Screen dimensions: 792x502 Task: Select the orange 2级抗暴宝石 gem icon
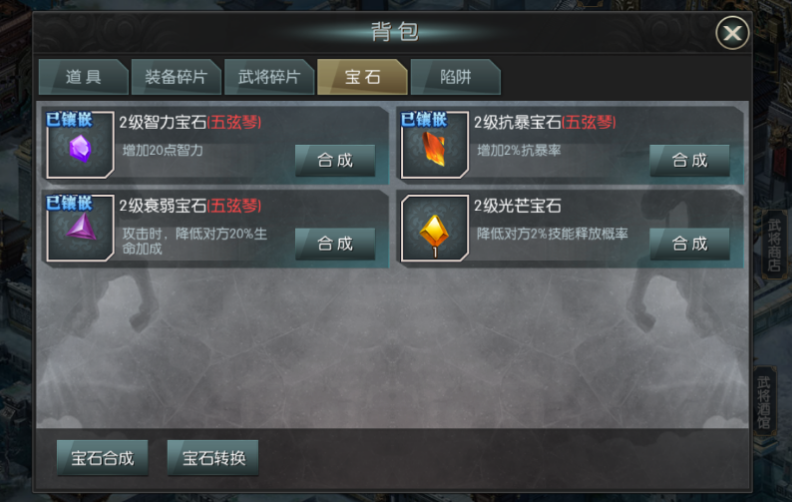coord(434,145)
